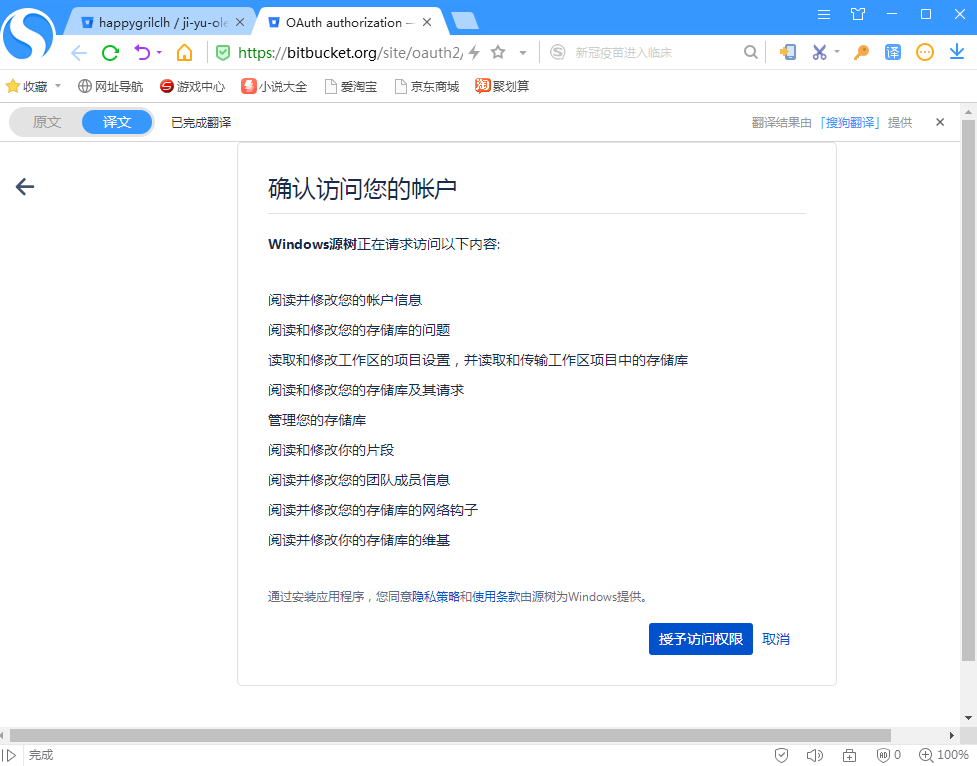Image resolution: width=977 pixels, height=766 pixels.
Task: Click the vertical scrollbar thumb
Action: [968, 391]
